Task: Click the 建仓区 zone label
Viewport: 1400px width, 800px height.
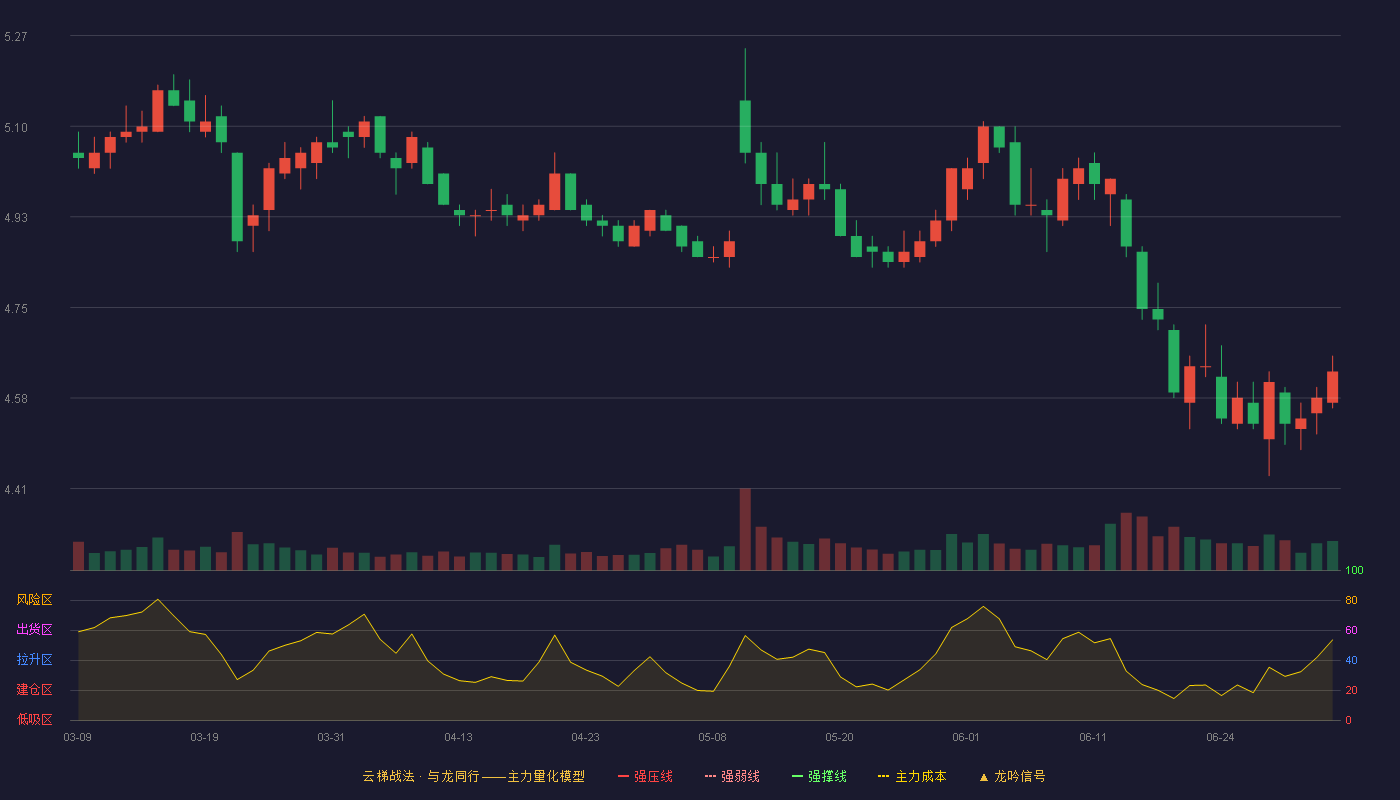Action: click(x=34, y=690)
